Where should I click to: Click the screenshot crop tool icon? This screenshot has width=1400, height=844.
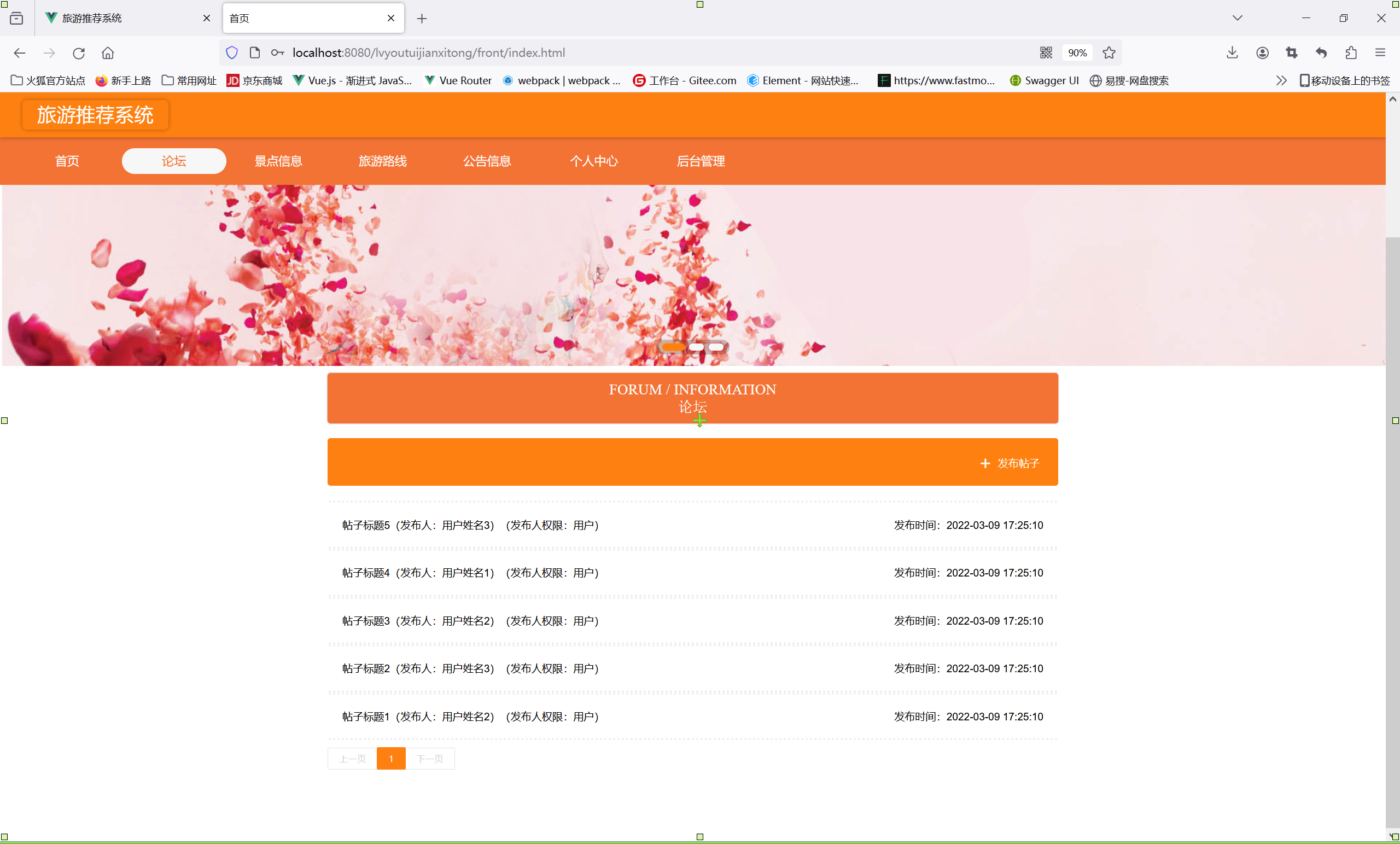pyautogui.click(x=1292, y=53)
